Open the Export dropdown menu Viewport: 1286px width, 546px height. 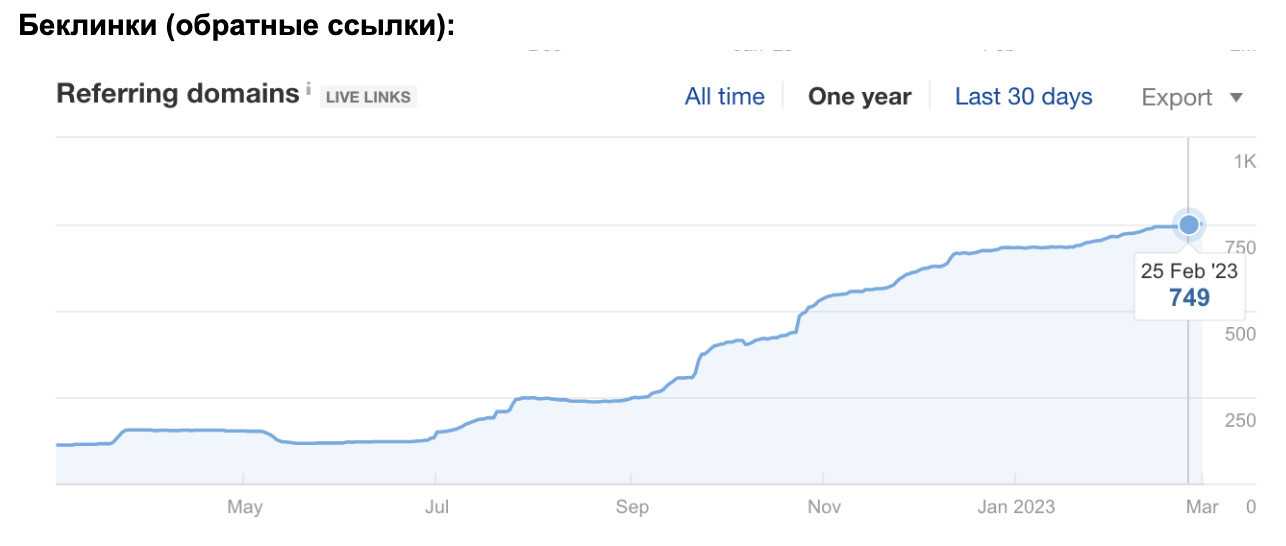(1177, 97)
